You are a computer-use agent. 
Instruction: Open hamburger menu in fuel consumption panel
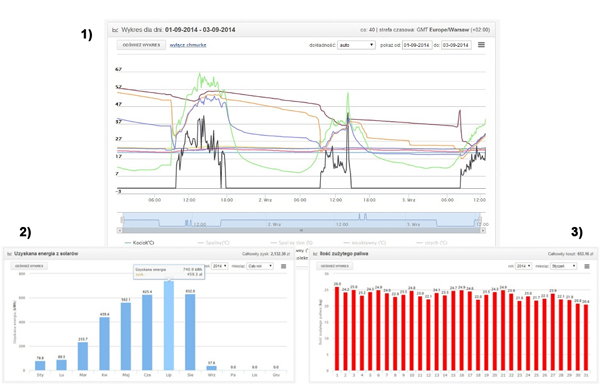[x=587, y=266]
